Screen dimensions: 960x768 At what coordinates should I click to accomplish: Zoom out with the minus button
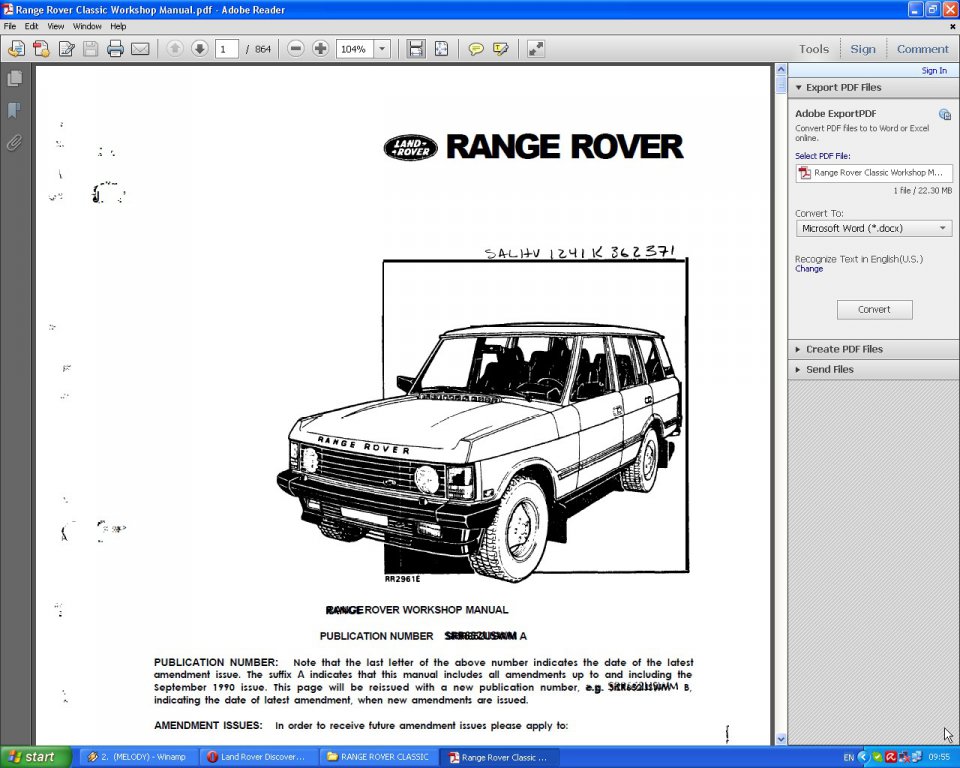296,49
